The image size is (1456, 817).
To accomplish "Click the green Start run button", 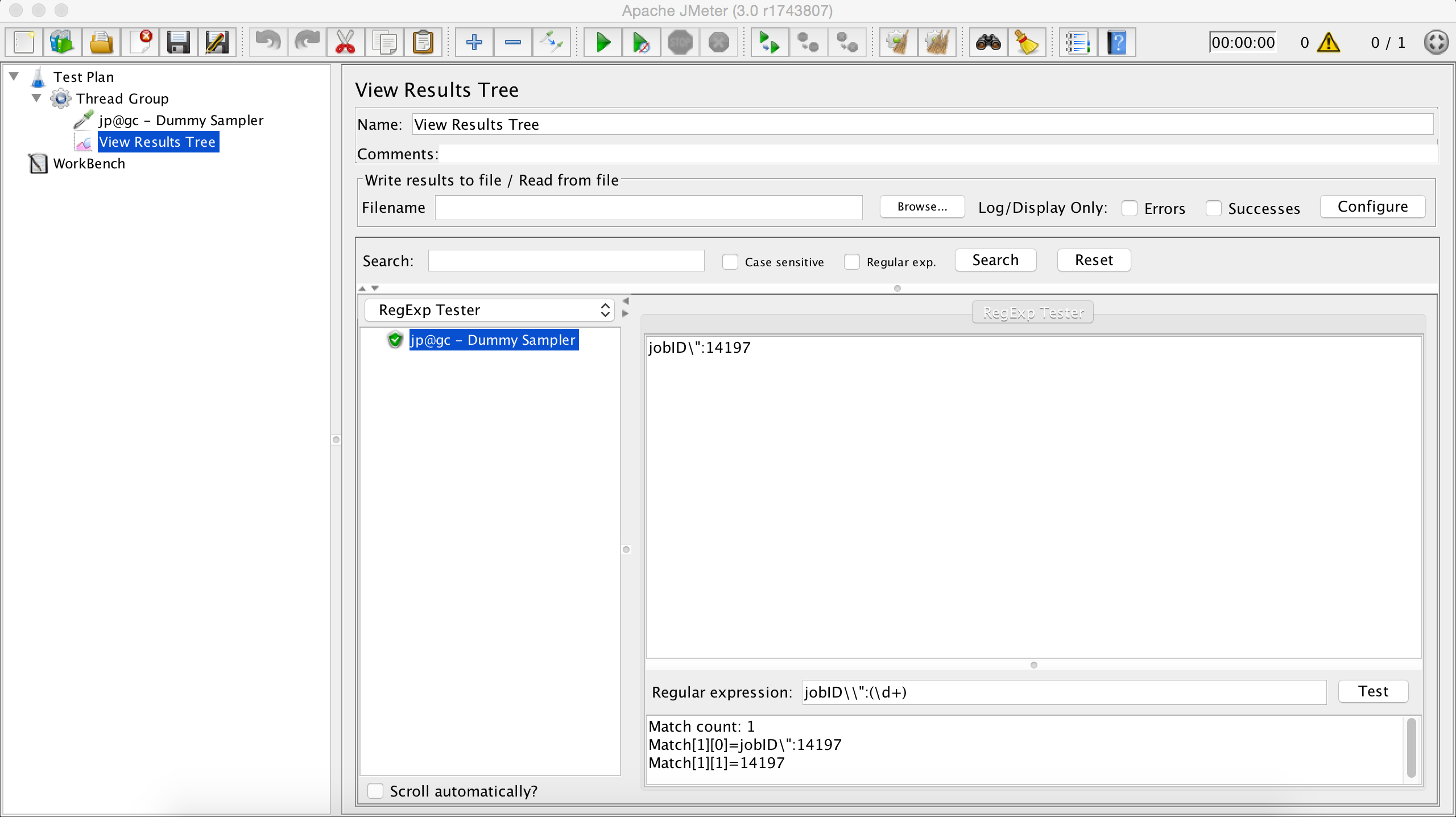I will [603, 42].
